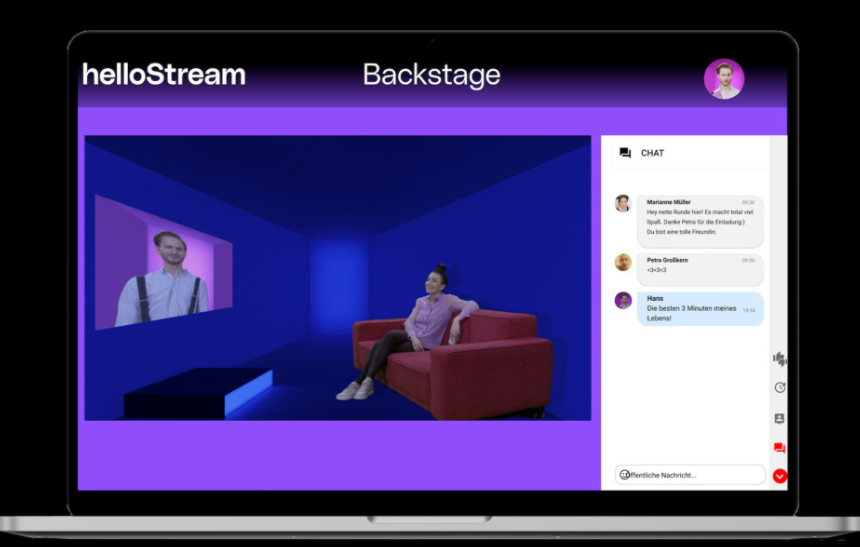
Task: Select Hans's message 'Die besten 3 Minuten'
Action: click(x=700, y=309)
